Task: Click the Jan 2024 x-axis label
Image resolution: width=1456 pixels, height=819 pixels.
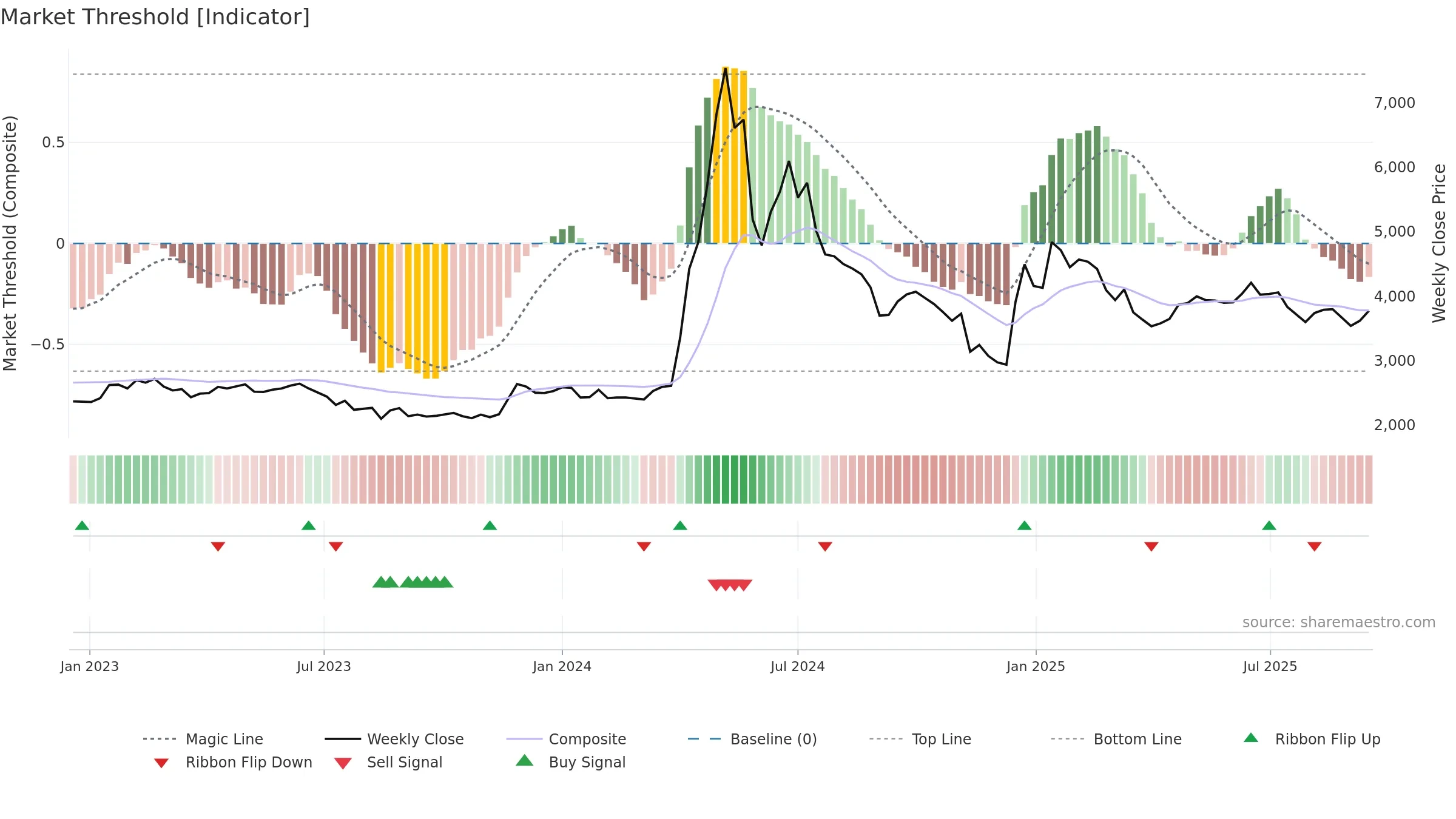Action: pos(562,666)
